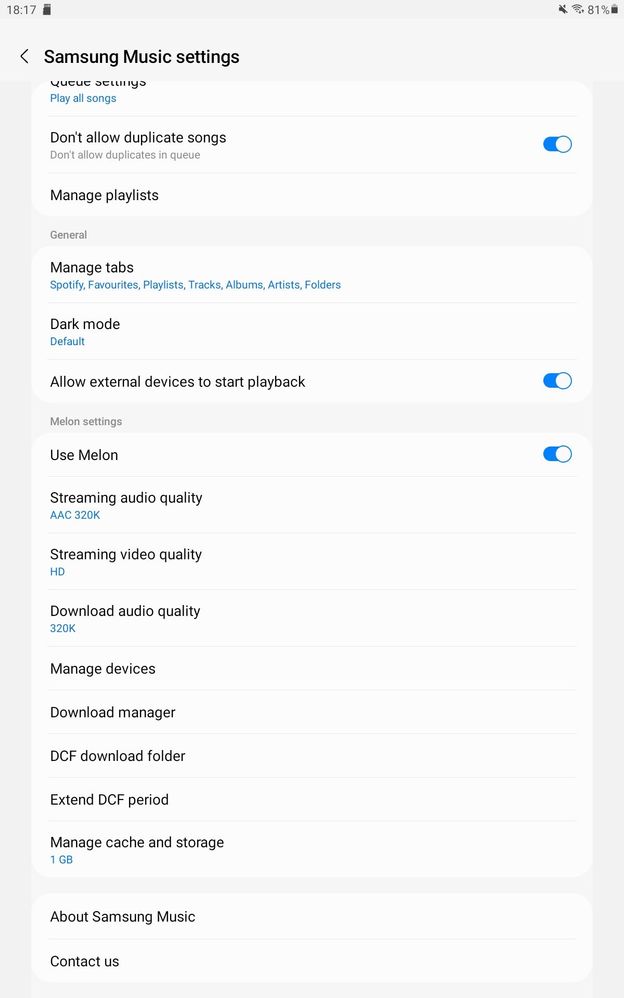
Task: Open Download manager
Action: (x=312, y=712)
